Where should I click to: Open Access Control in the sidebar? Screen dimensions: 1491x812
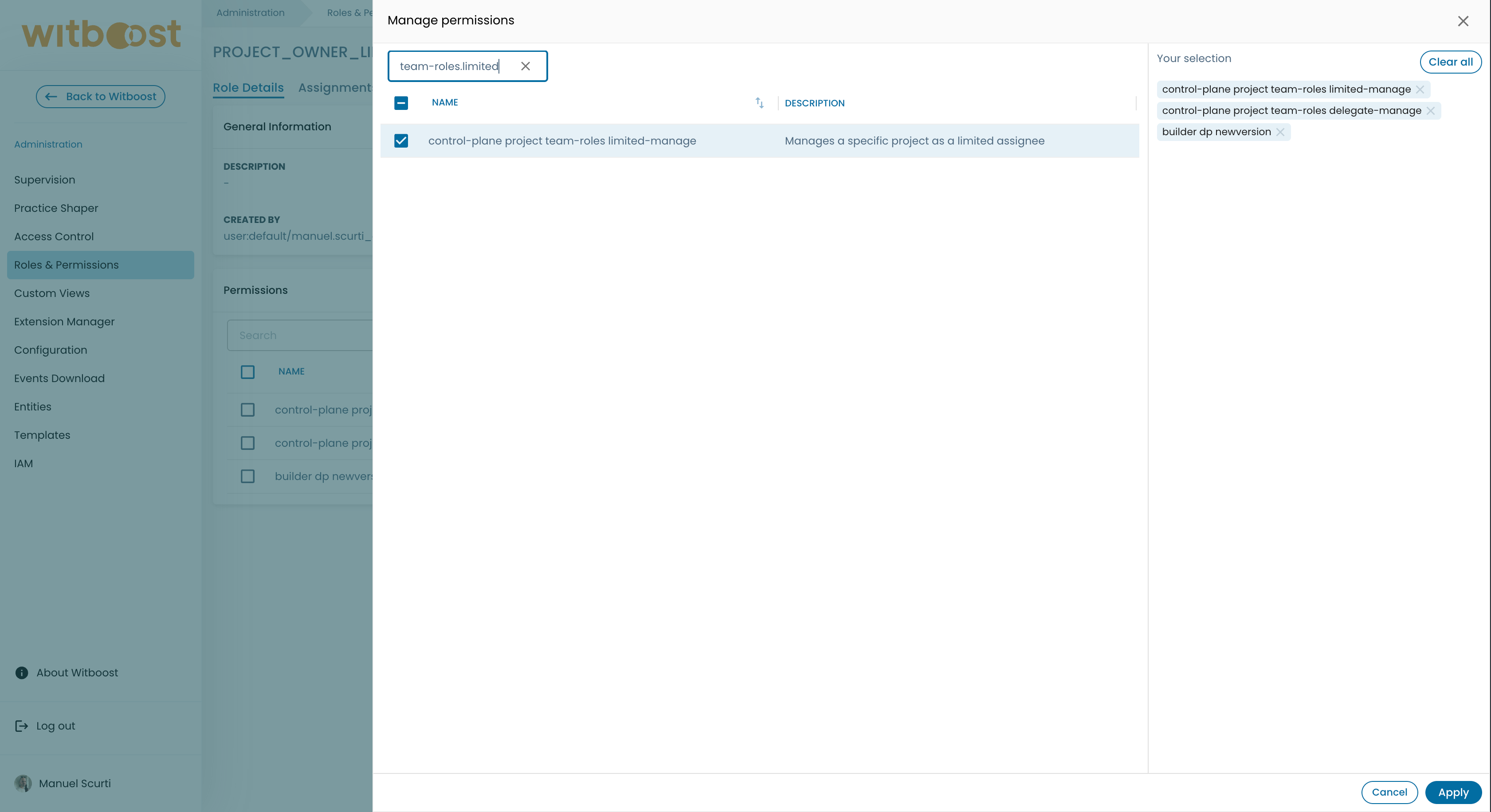(x=54, y=237)
